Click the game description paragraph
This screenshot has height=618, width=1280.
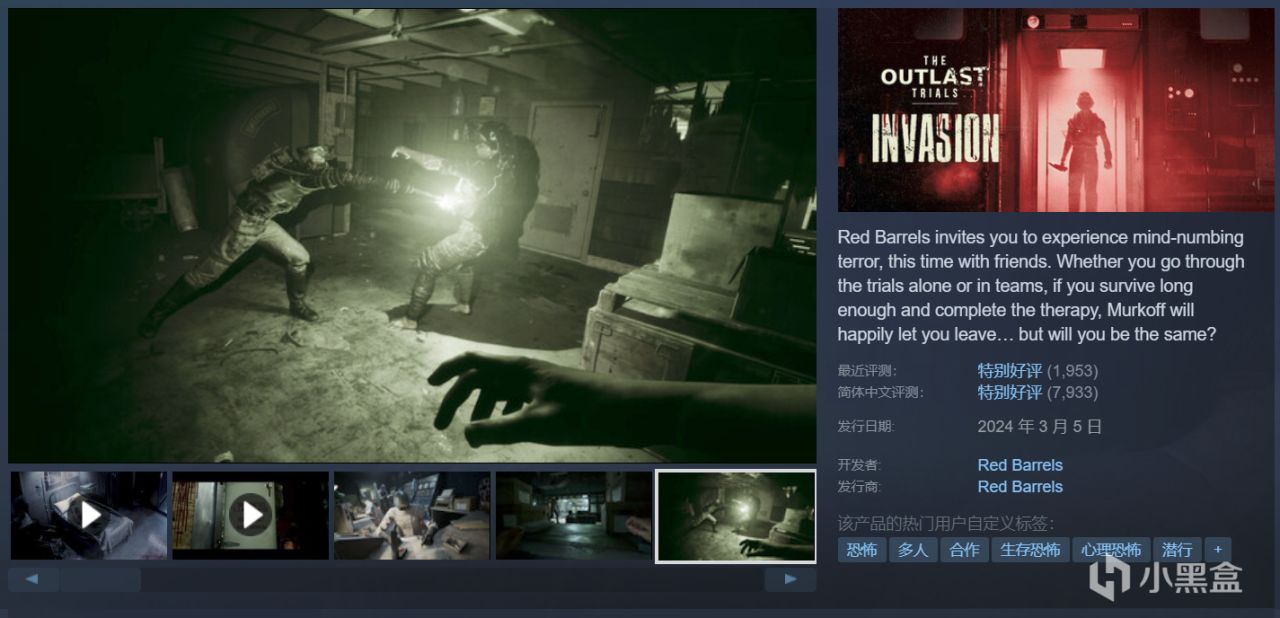click(x=1041, y=286)
